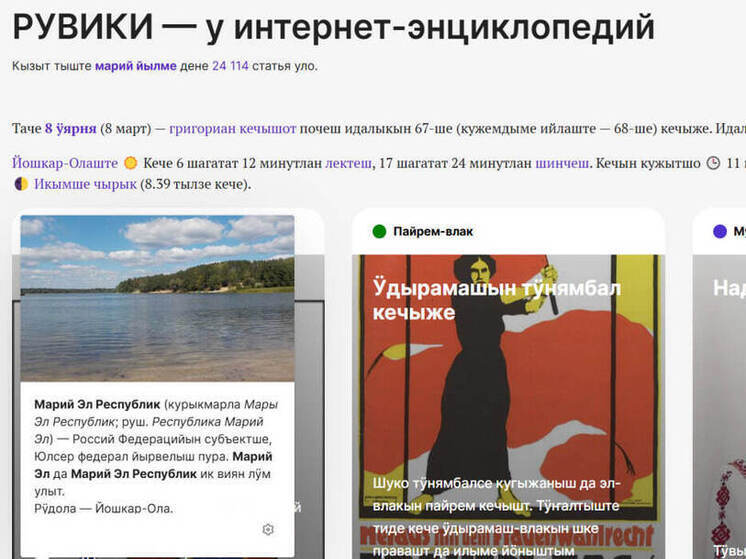Click the Марий Эл Республик preview text
The height and width of the screenshot is (559, 746).
157,456
